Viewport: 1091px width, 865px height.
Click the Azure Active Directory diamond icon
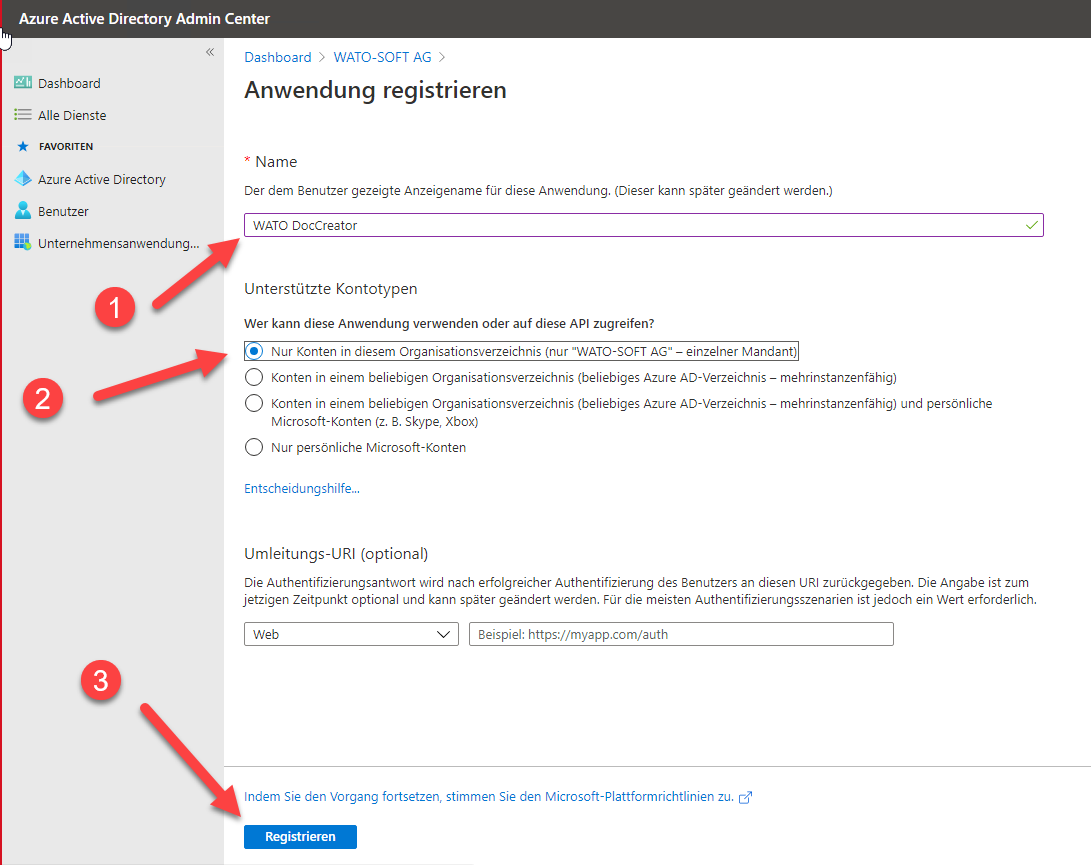point(23,179)
